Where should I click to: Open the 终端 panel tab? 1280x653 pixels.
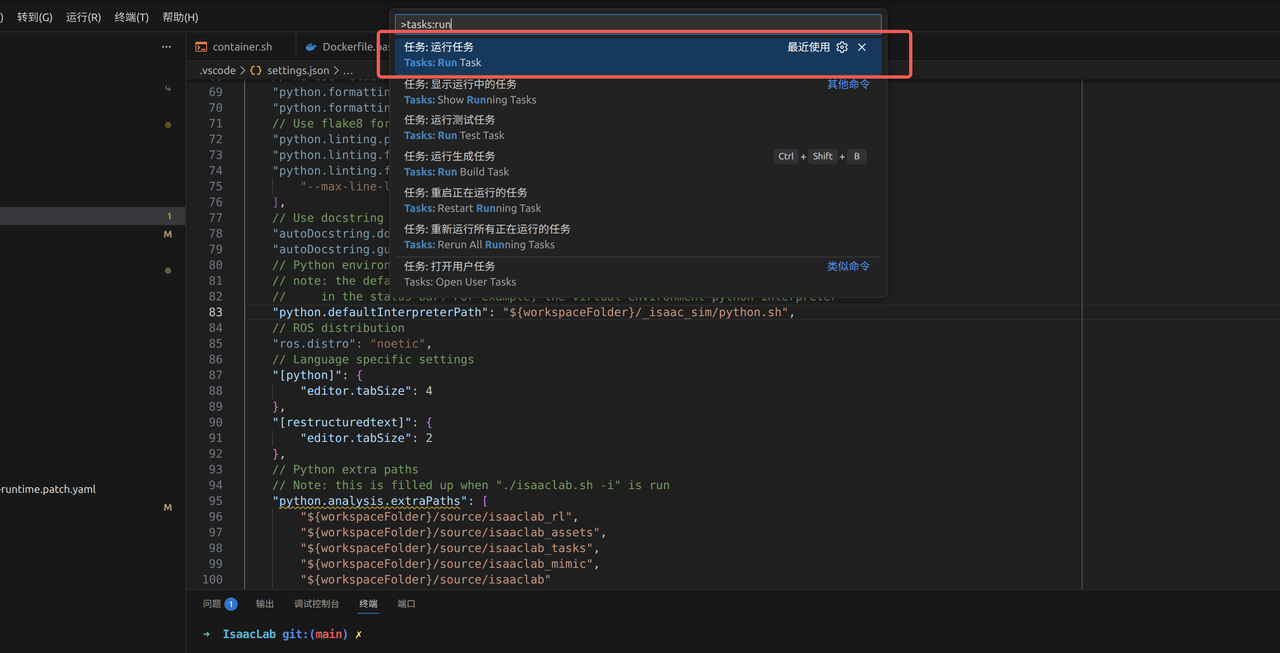(x=369, y=604)
